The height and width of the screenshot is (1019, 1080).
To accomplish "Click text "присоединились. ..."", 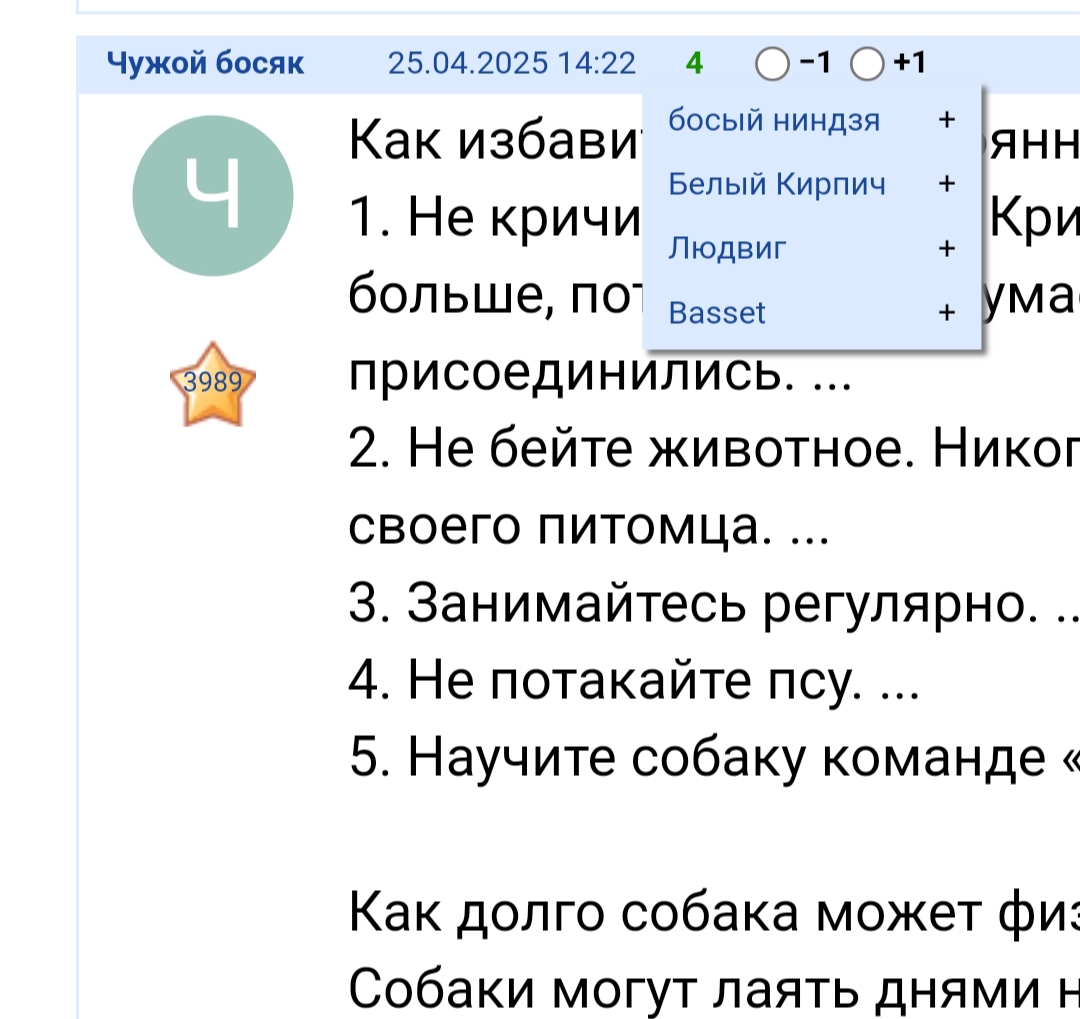I will tap(600, 373).
